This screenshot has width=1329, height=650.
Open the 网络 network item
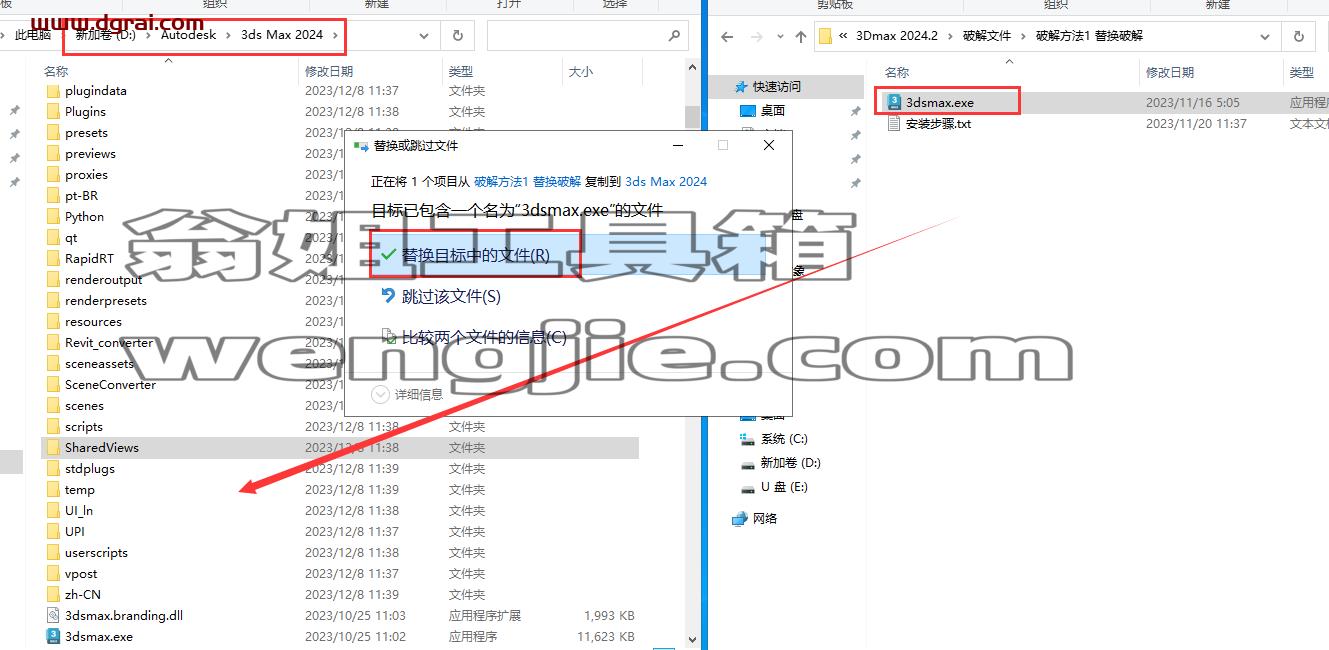(765, 518)
